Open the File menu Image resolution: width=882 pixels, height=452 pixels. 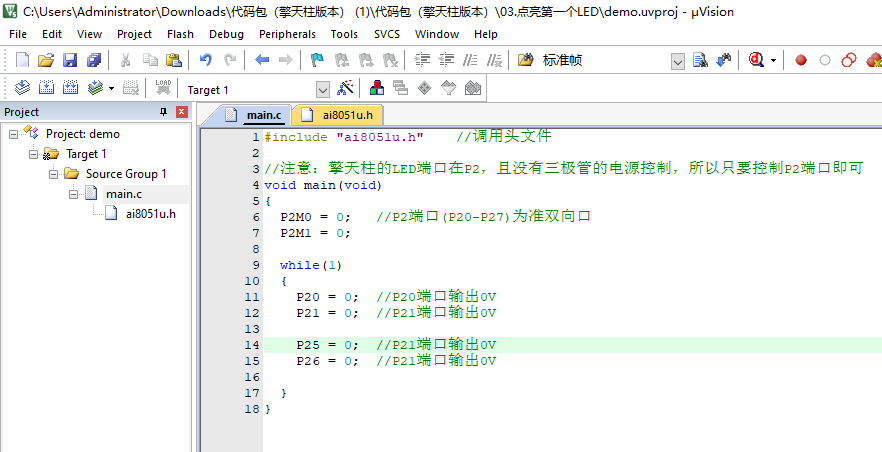coord(18,34)
